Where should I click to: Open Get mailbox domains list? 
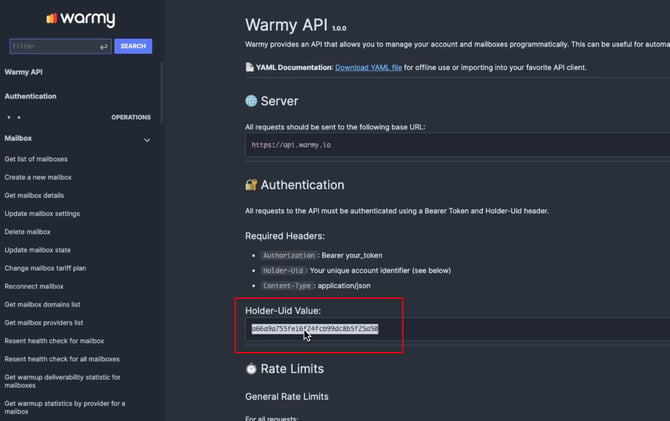point(42,304)
